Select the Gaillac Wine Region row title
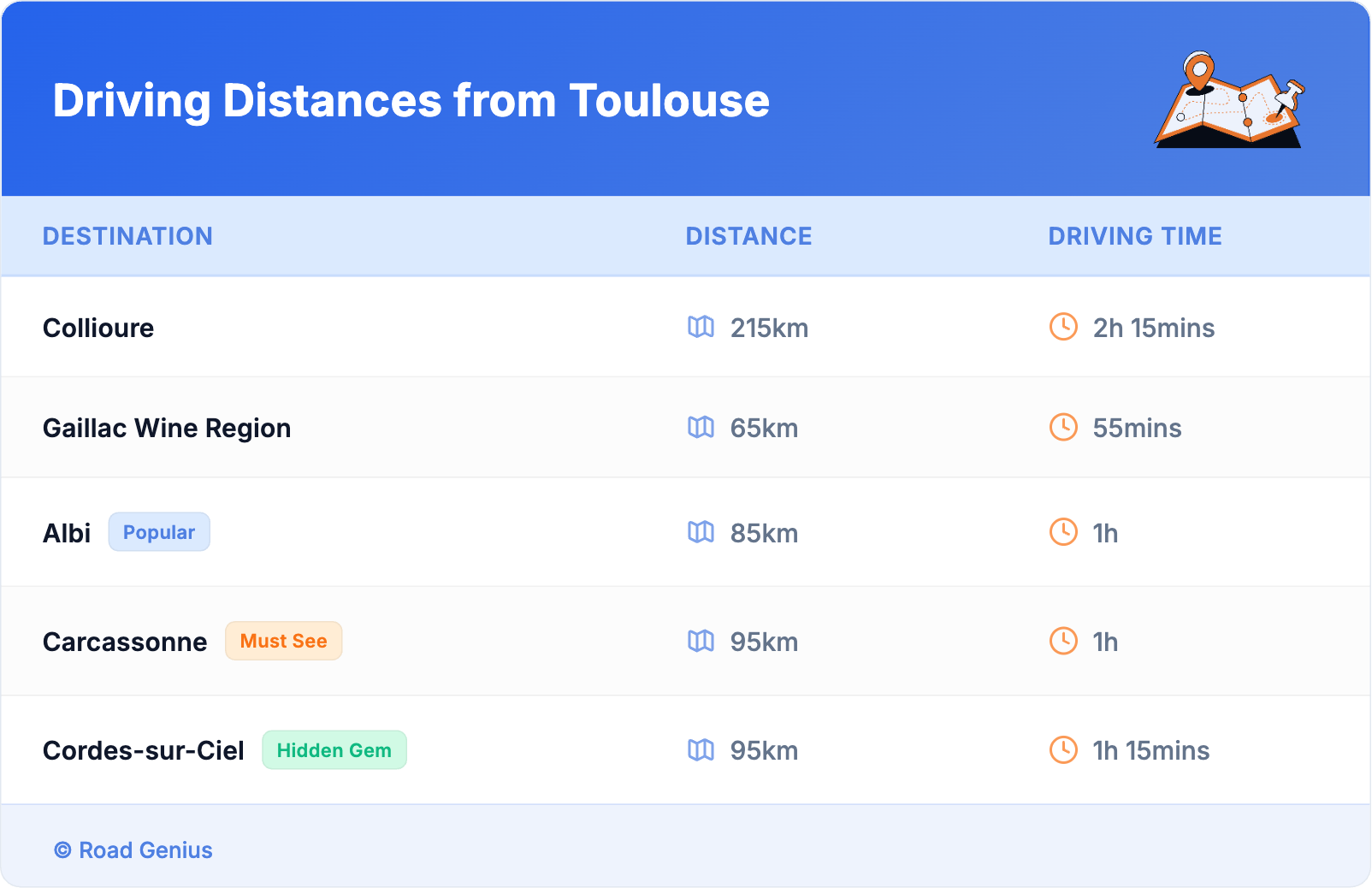Screen dimensions: 1372x888 [167, 428]
